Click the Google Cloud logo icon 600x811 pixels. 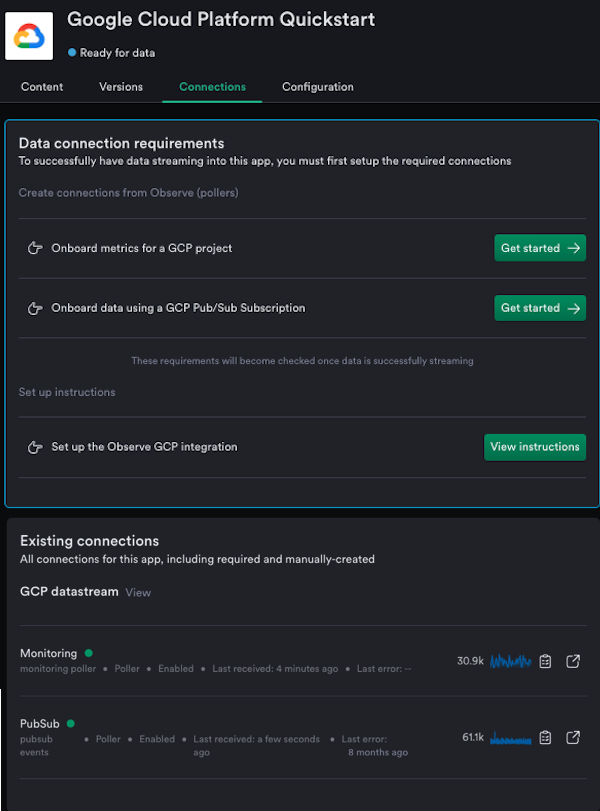29,36
